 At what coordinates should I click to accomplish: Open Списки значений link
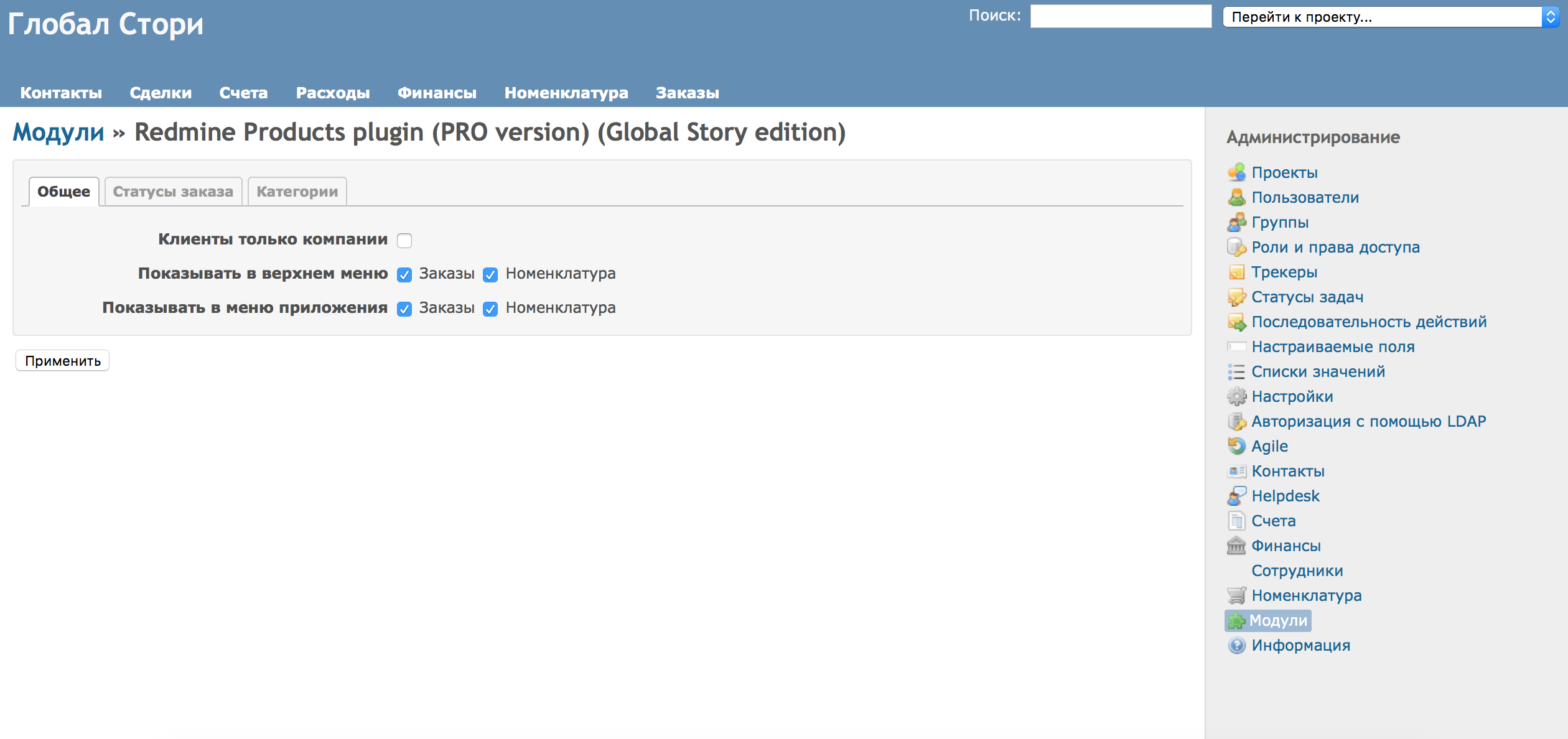click(x=1318, y=371)
